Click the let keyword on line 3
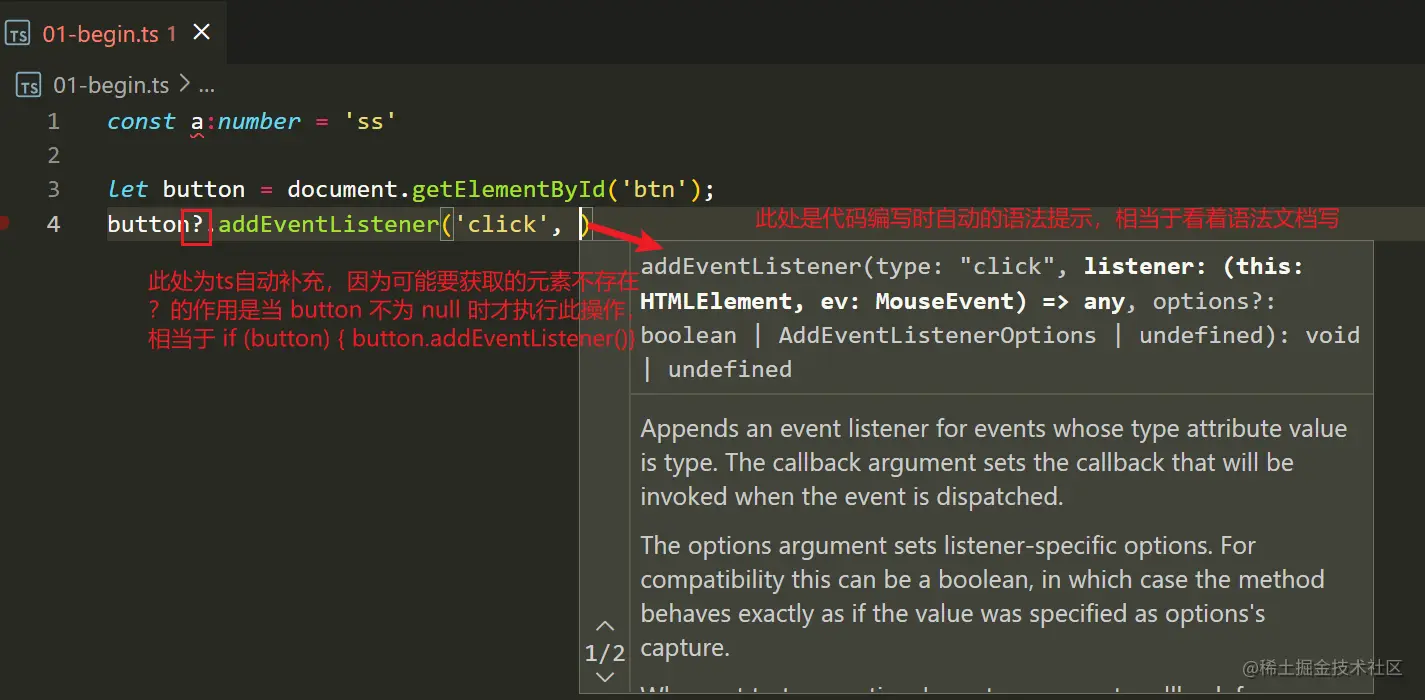 click(127, 189)
